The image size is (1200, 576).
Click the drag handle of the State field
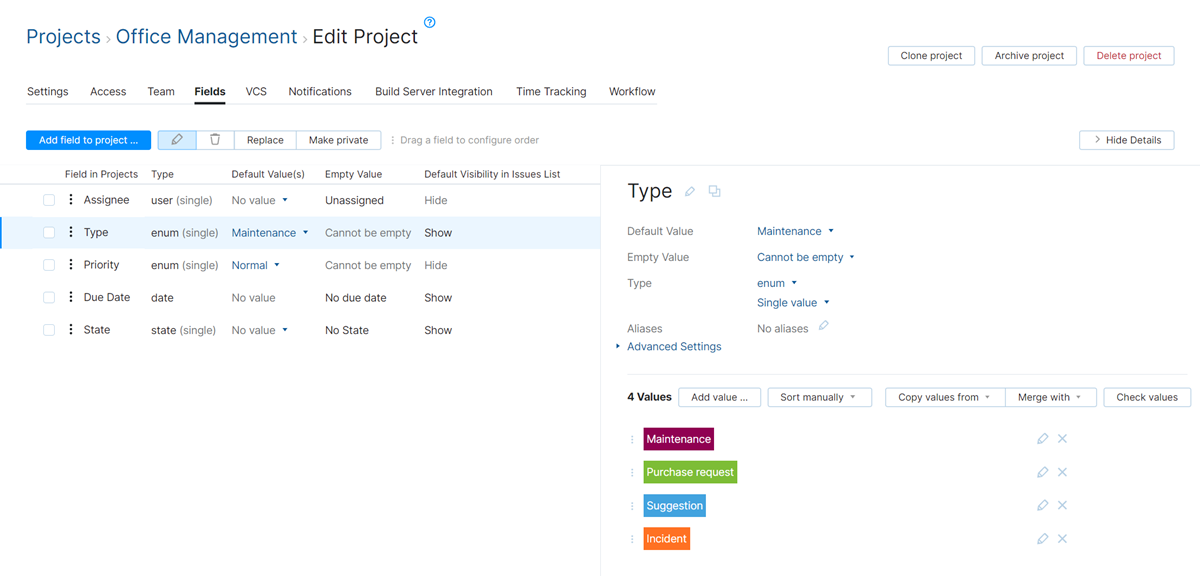coord(71,330)
